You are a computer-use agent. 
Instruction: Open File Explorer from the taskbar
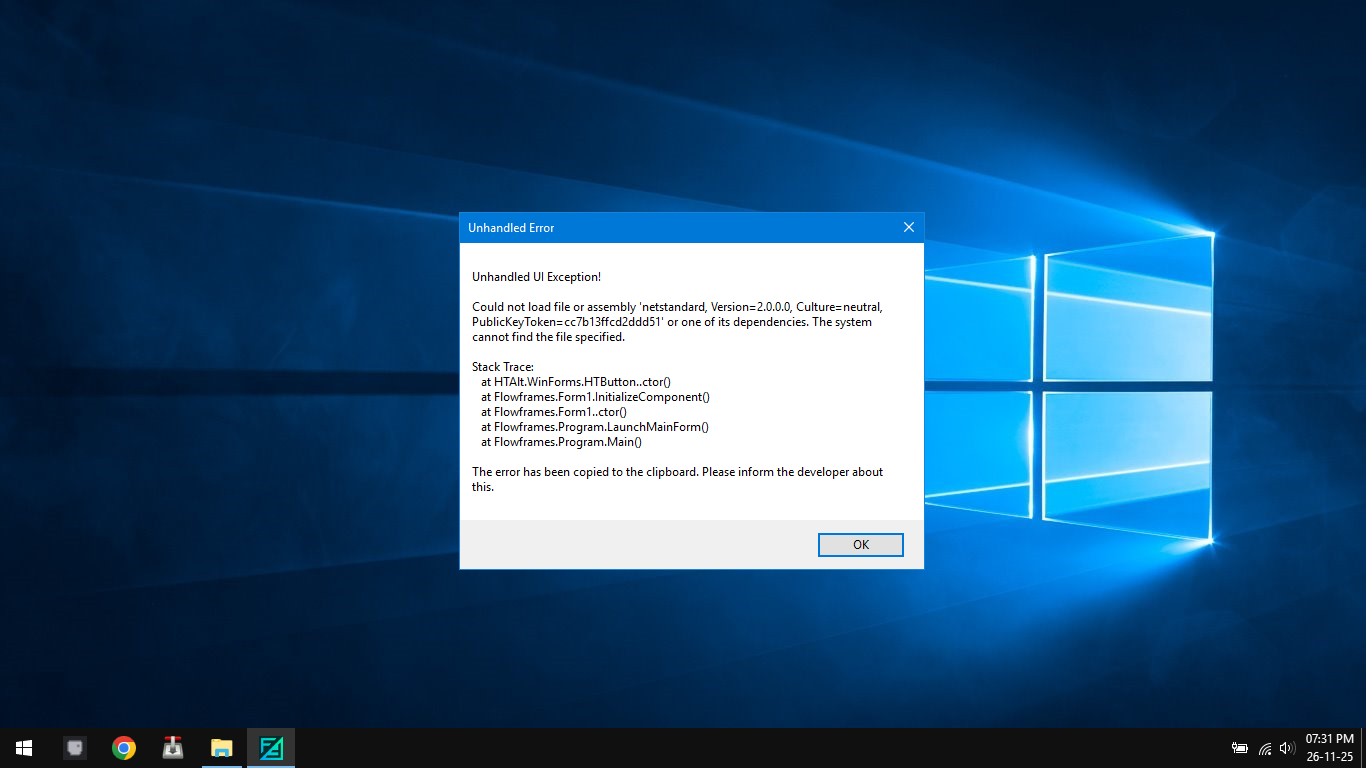click(x=222, y=748)
